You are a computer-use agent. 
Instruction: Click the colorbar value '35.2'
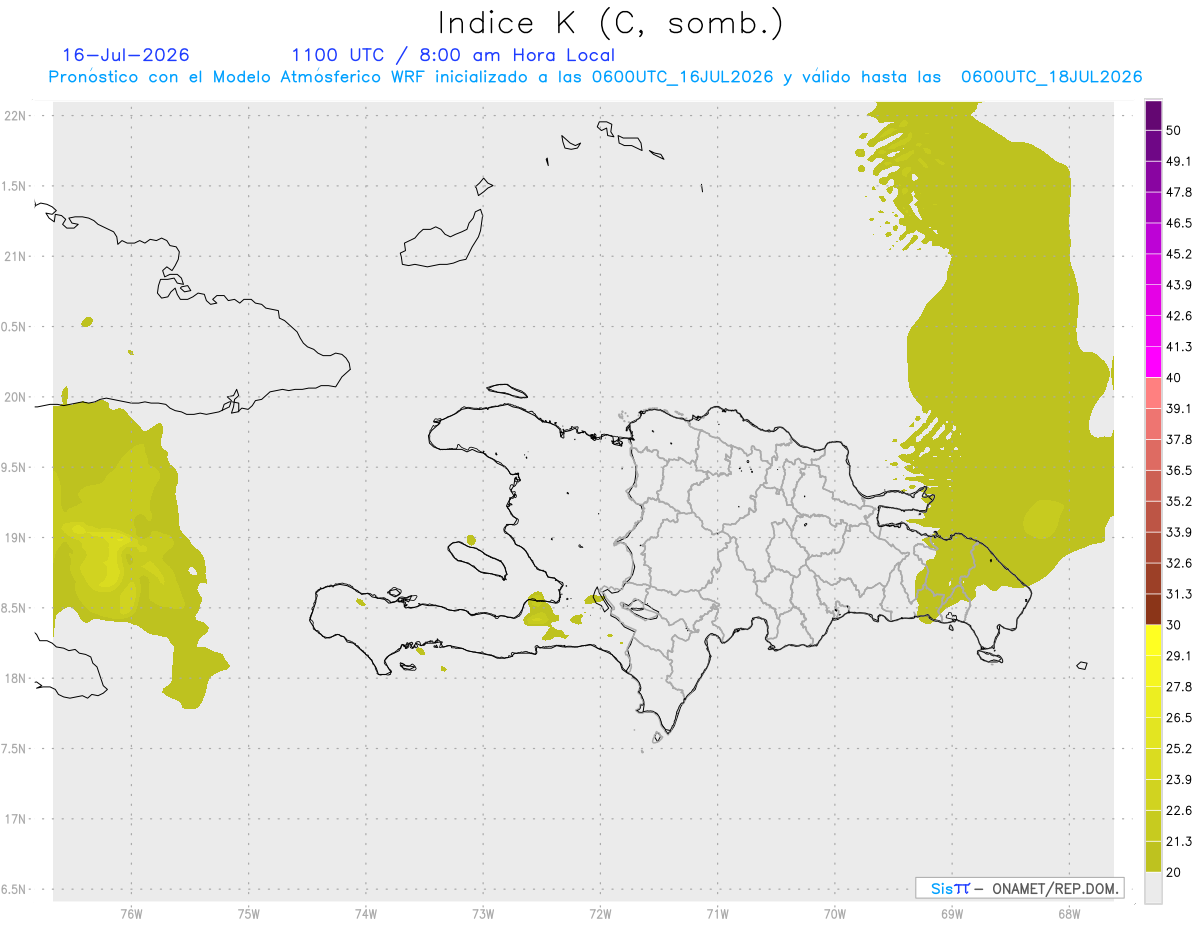1180,501
